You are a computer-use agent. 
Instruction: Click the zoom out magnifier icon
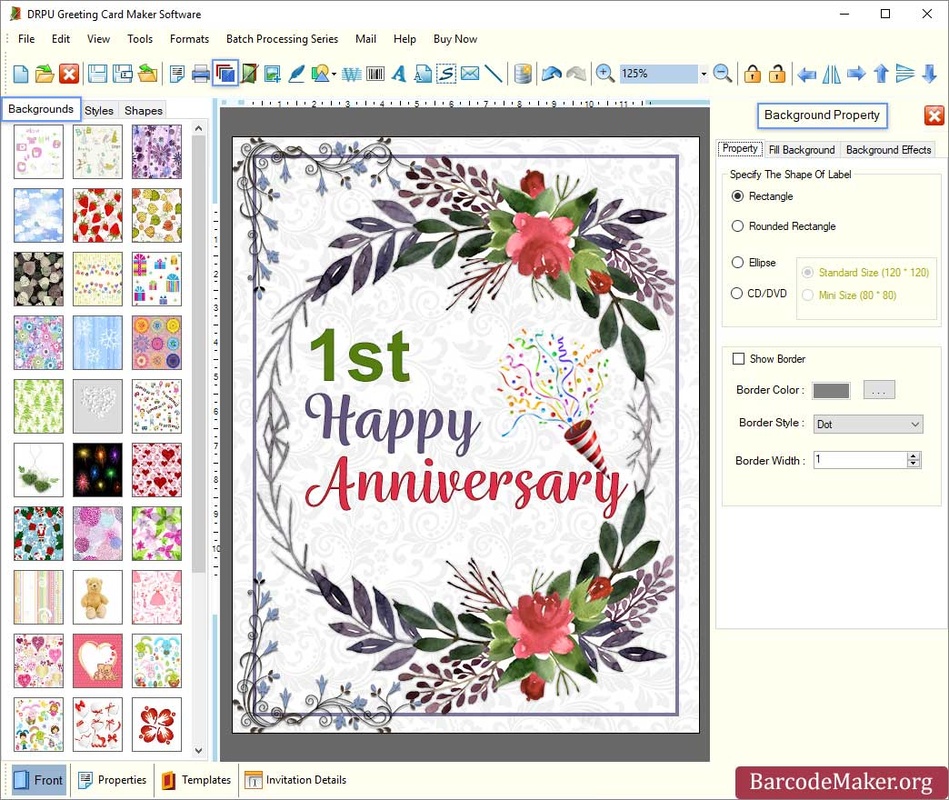pyautogui.click(x=722, y=74)
